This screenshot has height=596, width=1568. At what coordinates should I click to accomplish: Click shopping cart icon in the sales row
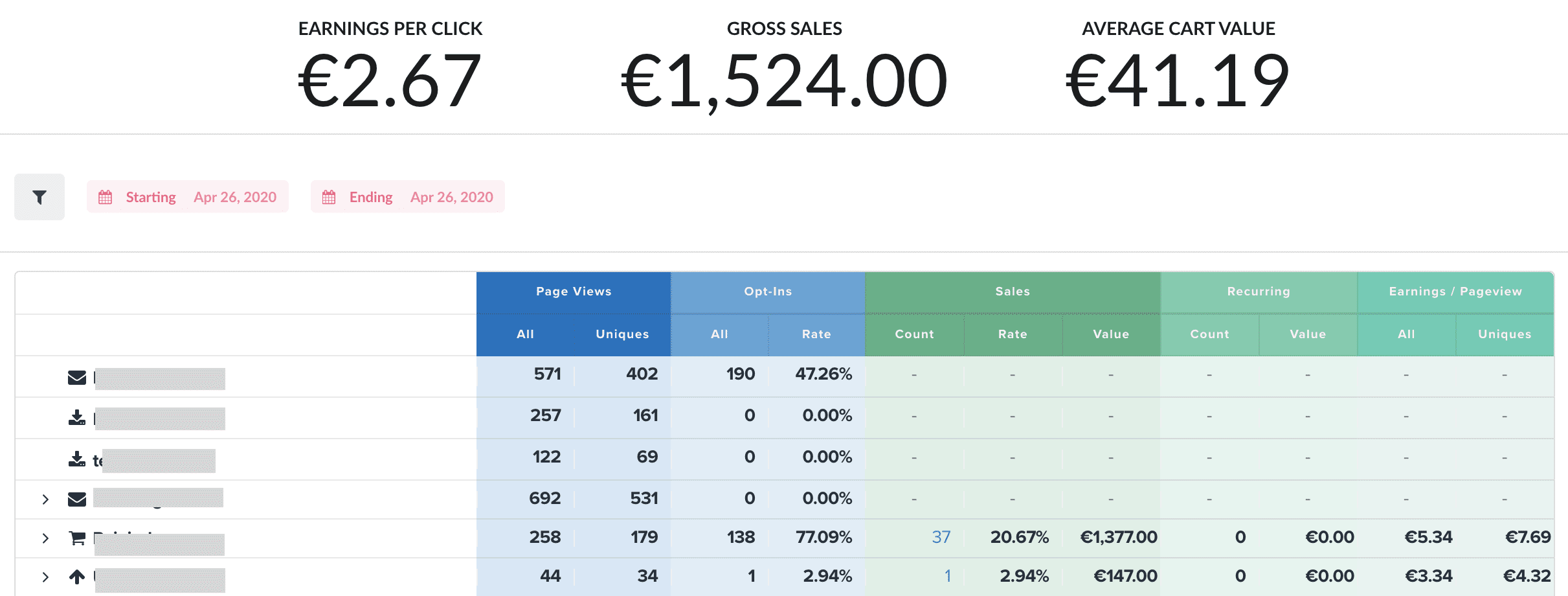coord(77,538)
